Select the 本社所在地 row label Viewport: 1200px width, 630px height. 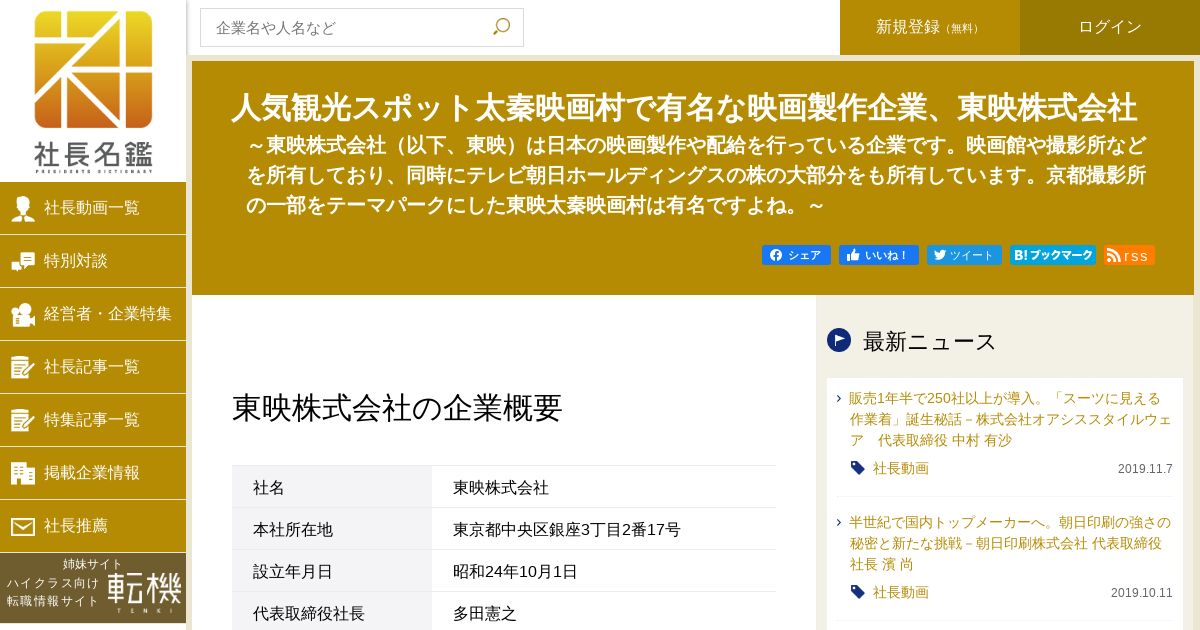332,529
